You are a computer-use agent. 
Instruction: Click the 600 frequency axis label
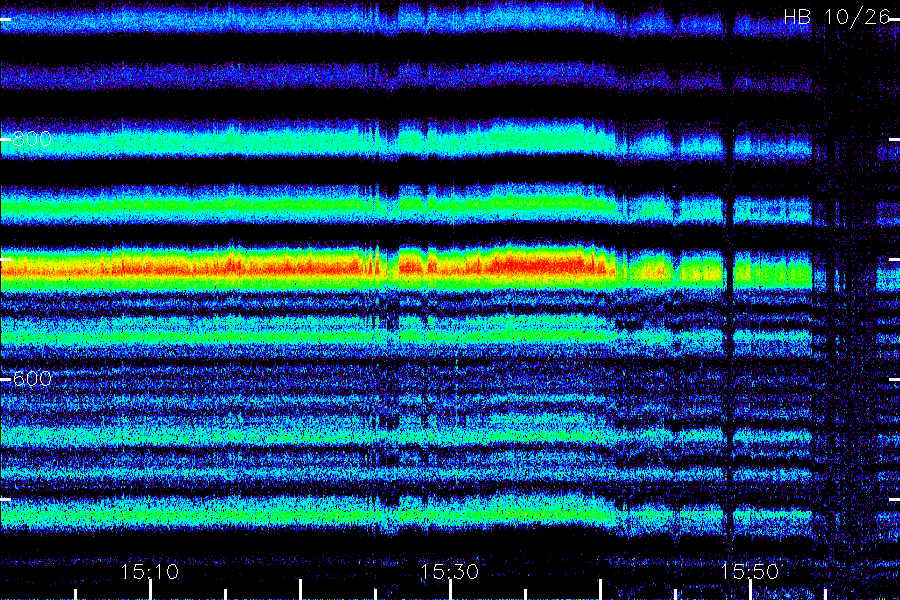[x=32, y=379]
